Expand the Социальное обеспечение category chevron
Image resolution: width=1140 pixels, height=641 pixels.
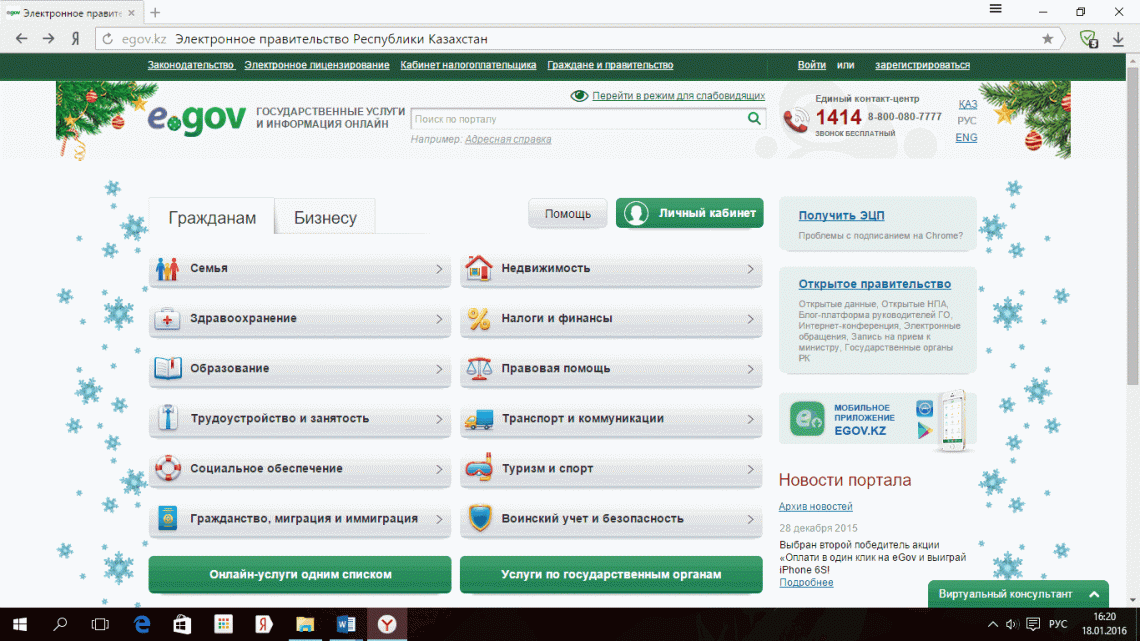pos(438,469)
